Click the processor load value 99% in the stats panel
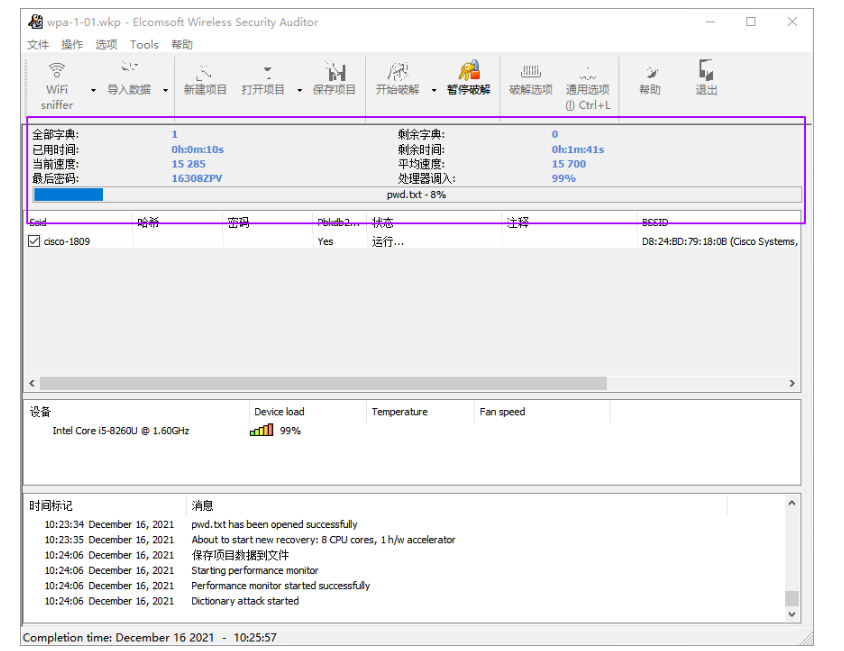 coord(564,178)
